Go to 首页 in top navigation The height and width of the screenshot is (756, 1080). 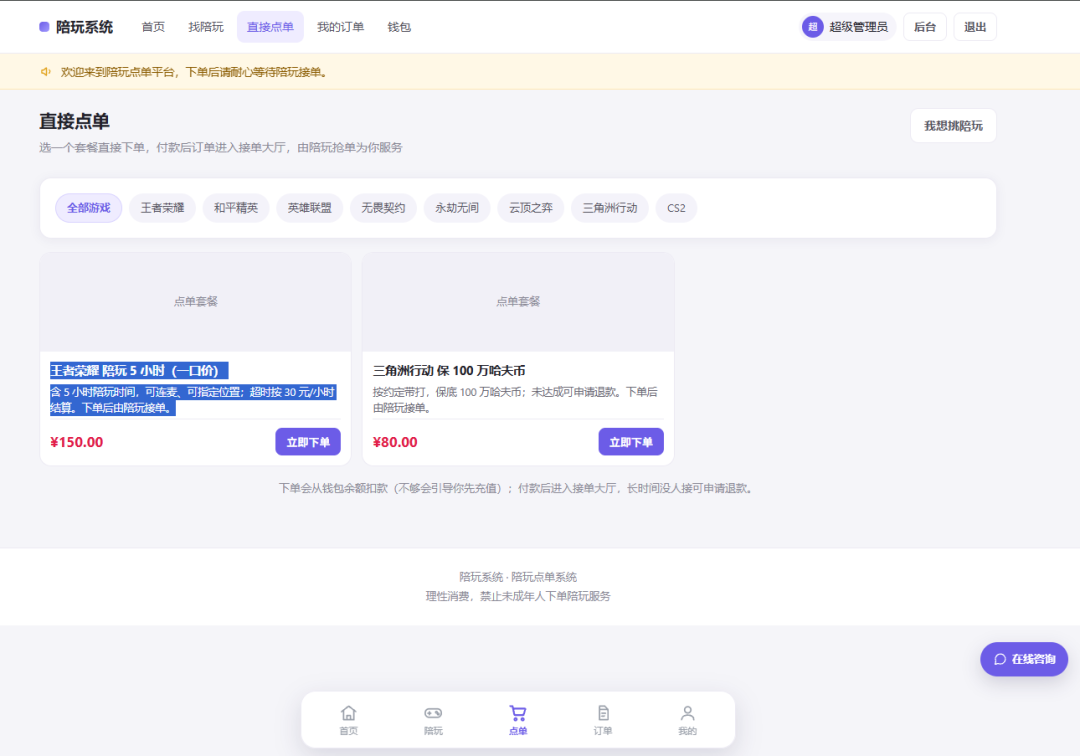coord(153,27)
